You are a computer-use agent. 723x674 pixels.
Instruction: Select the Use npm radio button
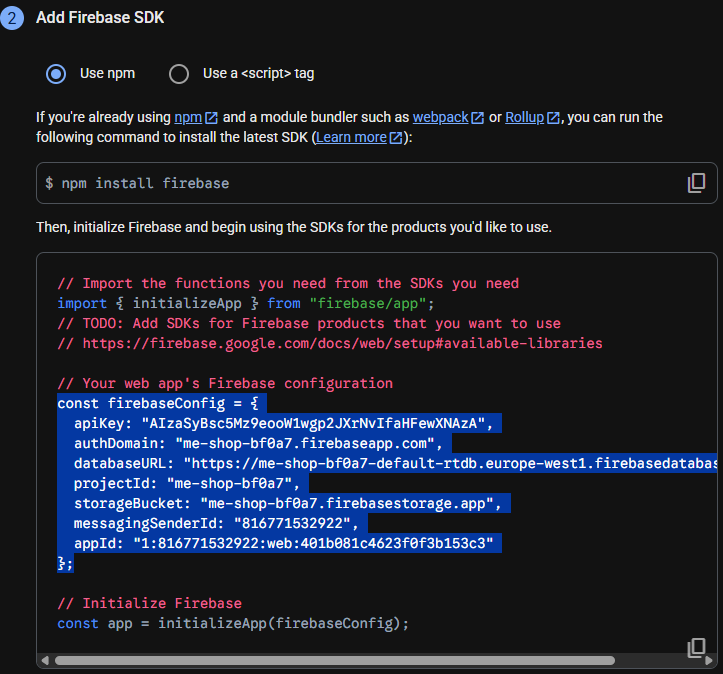pos(56,74)
